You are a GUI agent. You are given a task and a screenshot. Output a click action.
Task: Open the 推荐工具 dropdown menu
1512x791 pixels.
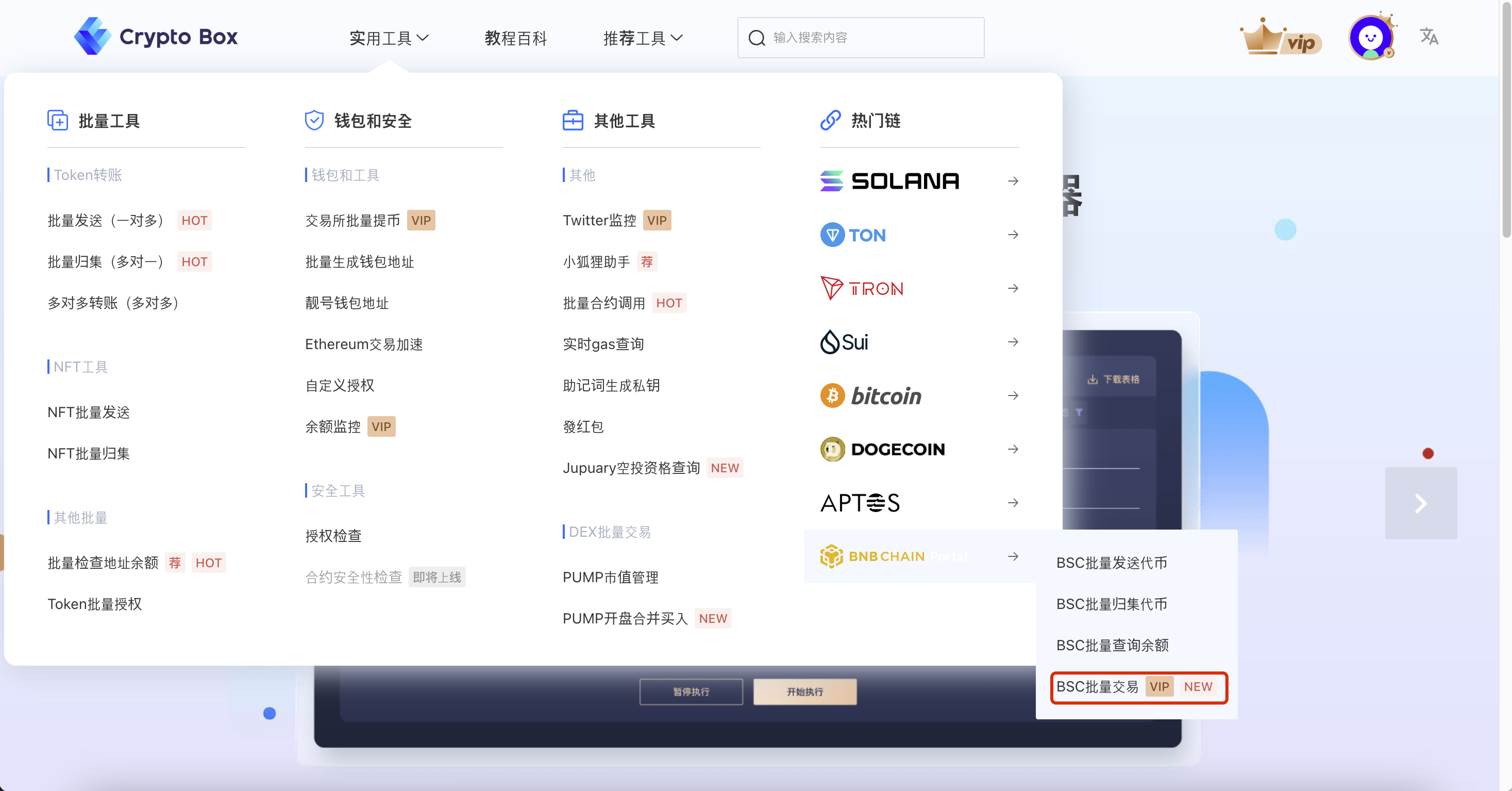(643, 38)
